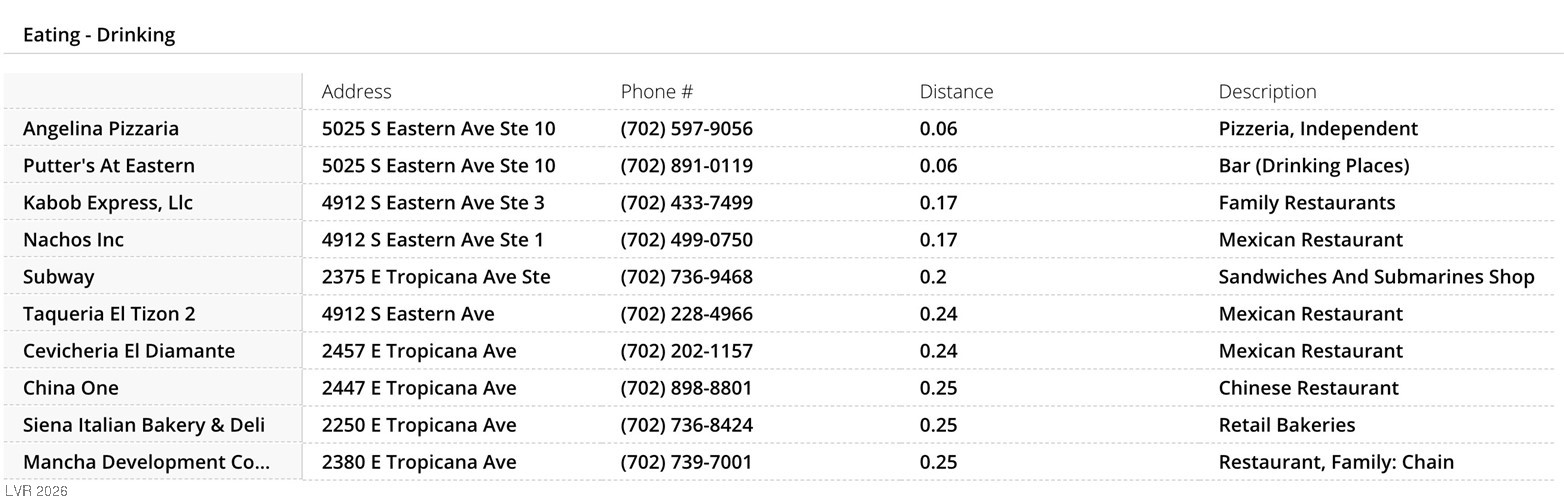Image resolution: width=1564 pixels, height=502 pixels.
Task: Click the Distance column header
Action: click(x=956, y=92)
